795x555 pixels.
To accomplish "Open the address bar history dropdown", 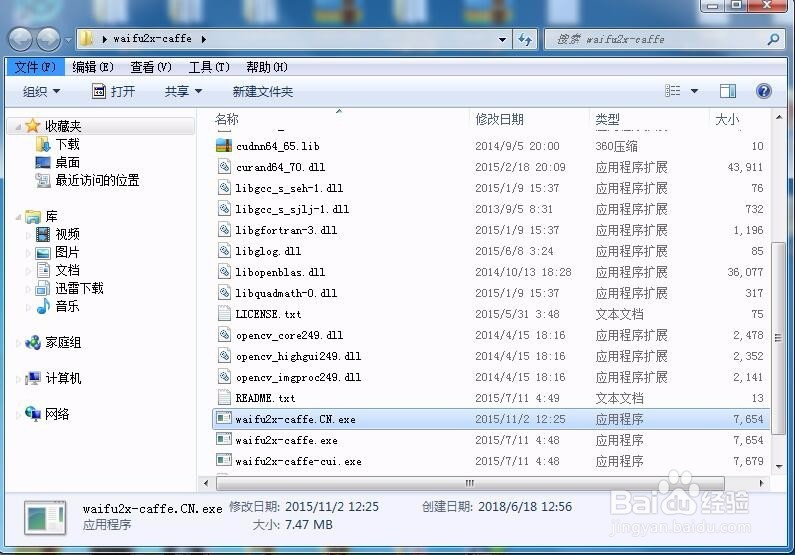I will point(502,39).
